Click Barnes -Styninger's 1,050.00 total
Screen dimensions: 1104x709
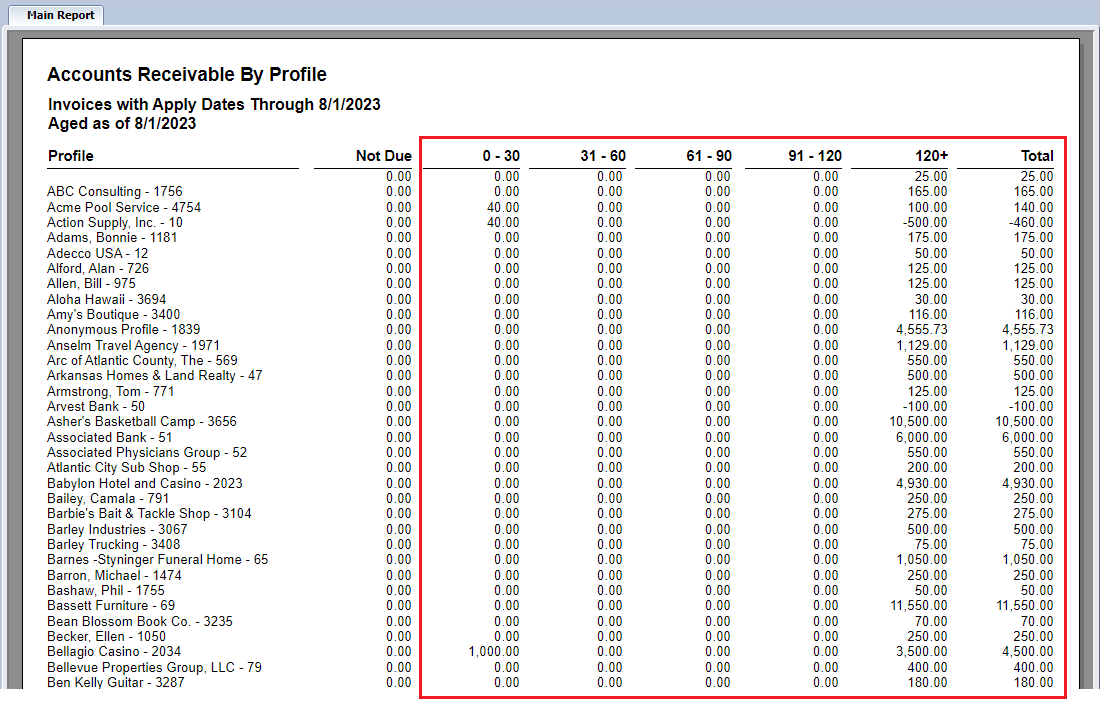pos(1028,560)
